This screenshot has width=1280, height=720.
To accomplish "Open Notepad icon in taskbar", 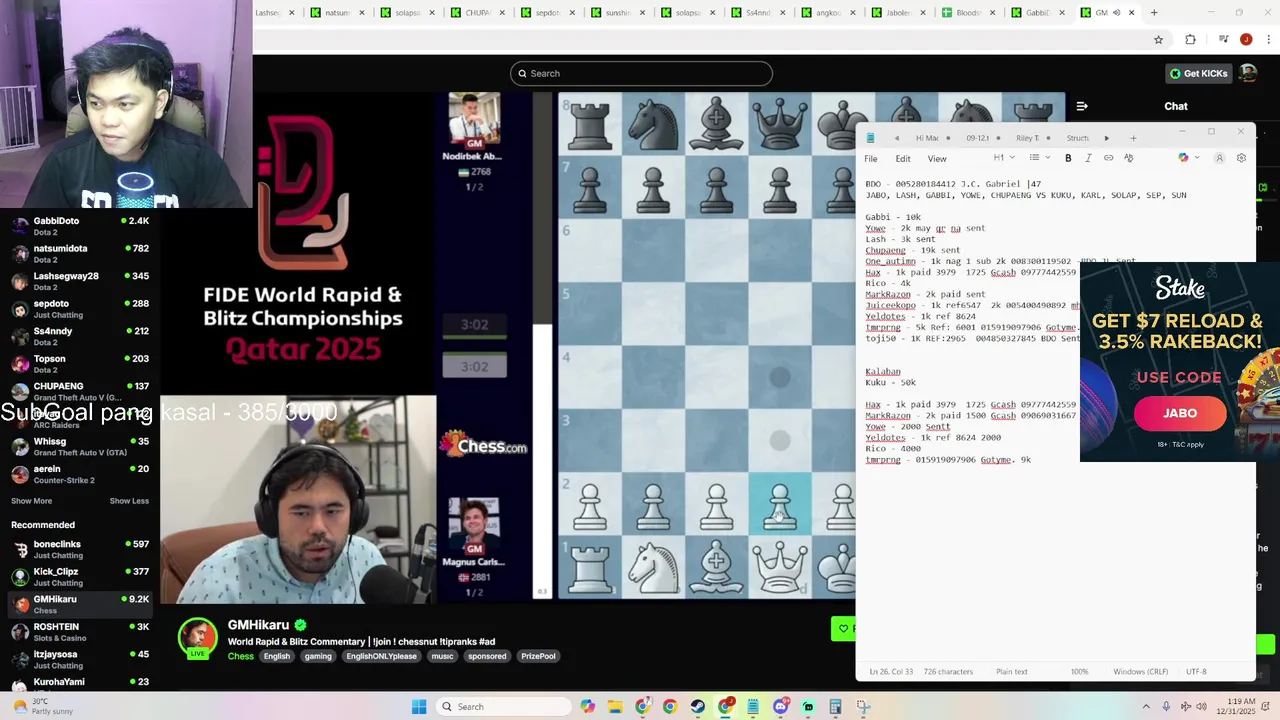I will 753,707.
